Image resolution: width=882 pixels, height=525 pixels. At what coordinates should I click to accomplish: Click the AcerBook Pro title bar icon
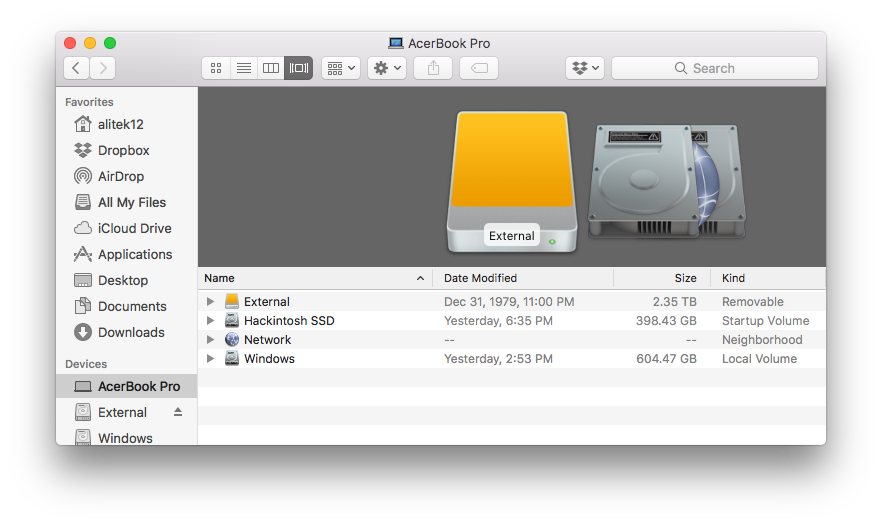(396, 43)
